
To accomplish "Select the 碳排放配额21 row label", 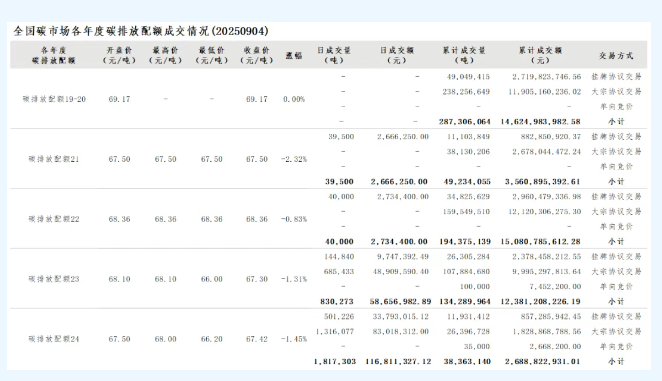I will click(54, 159).
